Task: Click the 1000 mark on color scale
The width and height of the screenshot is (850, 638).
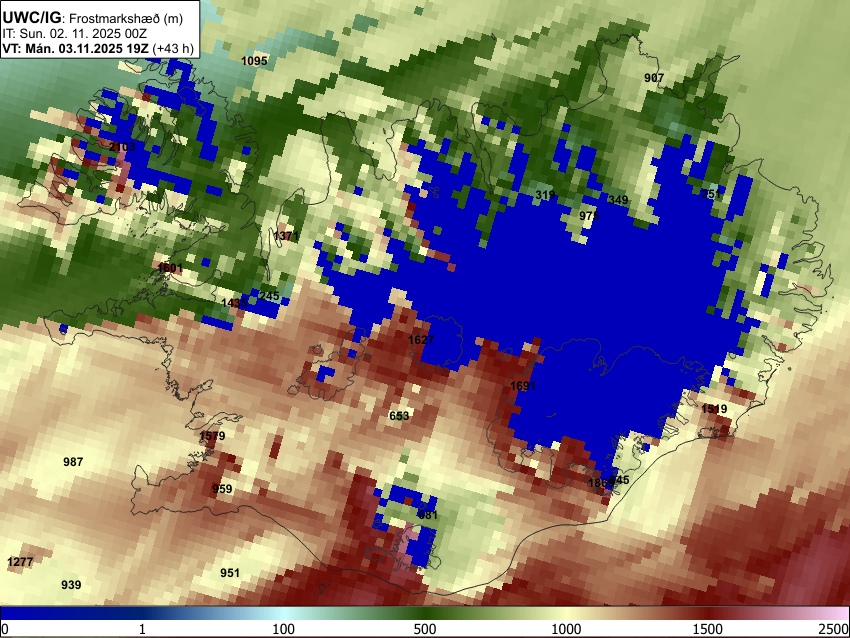Action: pos(566,629)
